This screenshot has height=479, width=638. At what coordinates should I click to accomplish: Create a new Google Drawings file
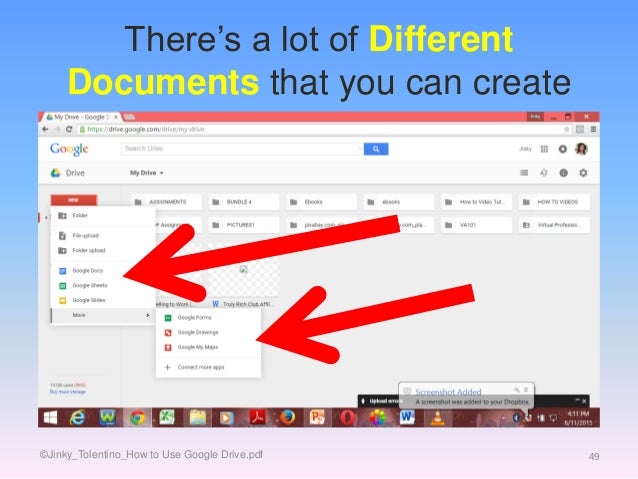[x=208, y=332]
